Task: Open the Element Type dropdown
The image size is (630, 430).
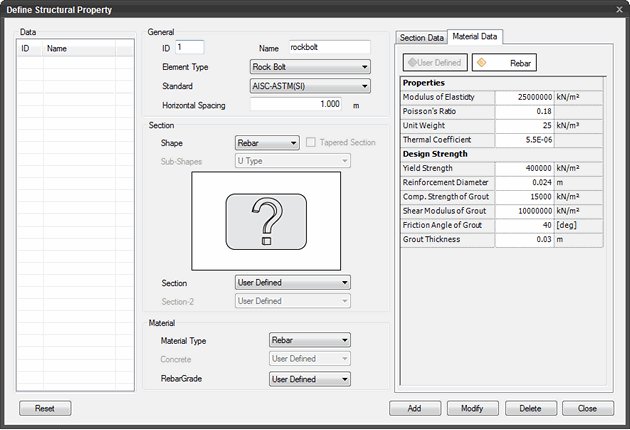Action: (309, 67)
